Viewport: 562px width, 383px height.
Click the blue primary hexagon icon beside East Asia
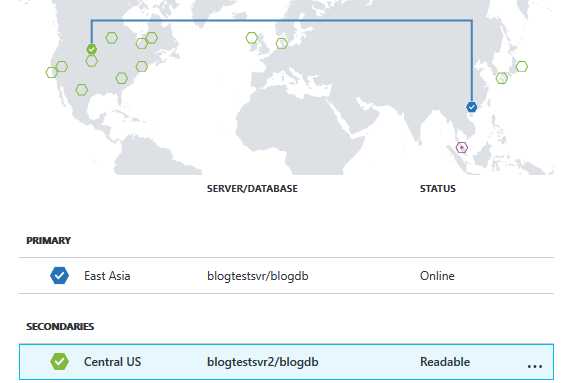59,276
